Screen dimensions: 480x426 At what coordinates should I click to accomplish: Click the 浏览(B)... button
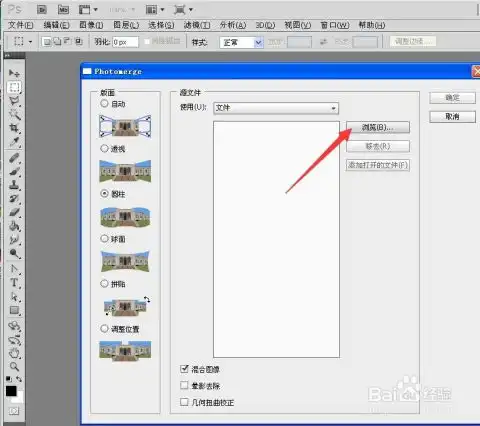click(378, 127)
